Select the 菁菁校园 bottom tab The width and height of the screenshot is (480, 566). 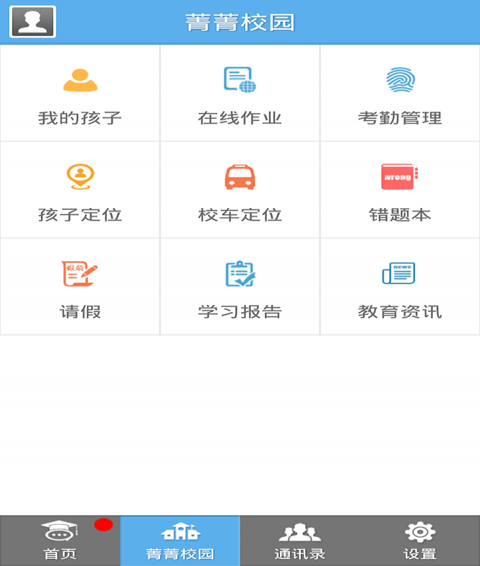(180, 540)
